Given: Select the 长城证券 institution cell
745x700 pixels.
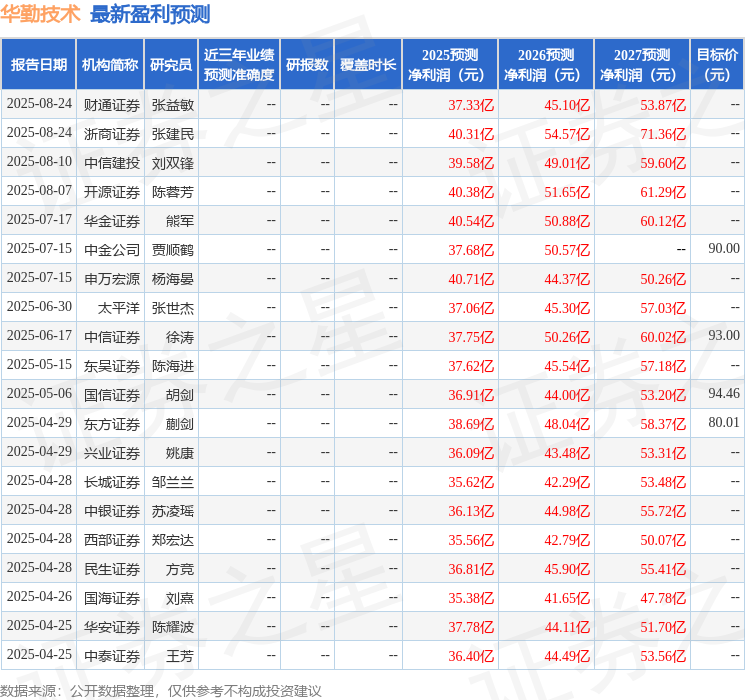Looking at the screenshot, I should tap(112, 482).
